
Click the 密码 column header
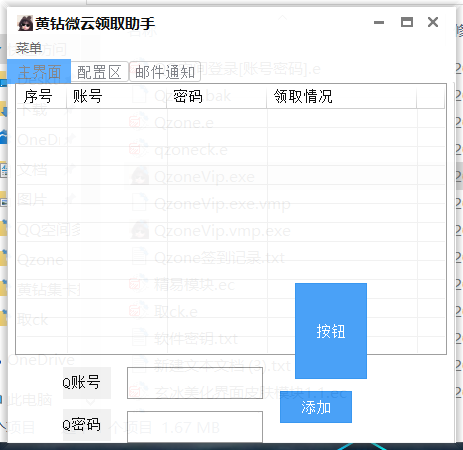216,96
